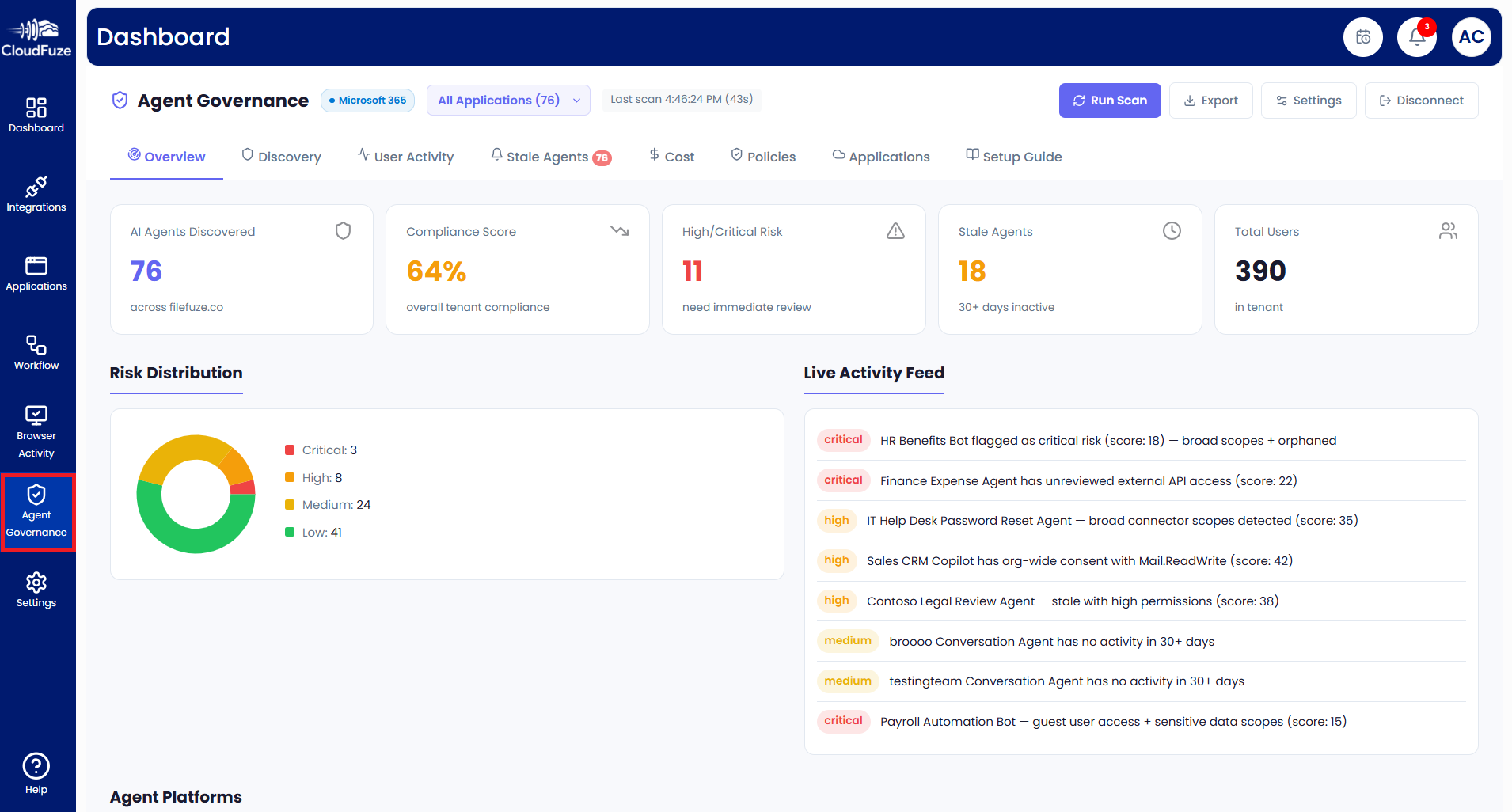Open the AC user avatar menu
The height and width of the screenshot is (812, 1512).
tap(1472, 37)
